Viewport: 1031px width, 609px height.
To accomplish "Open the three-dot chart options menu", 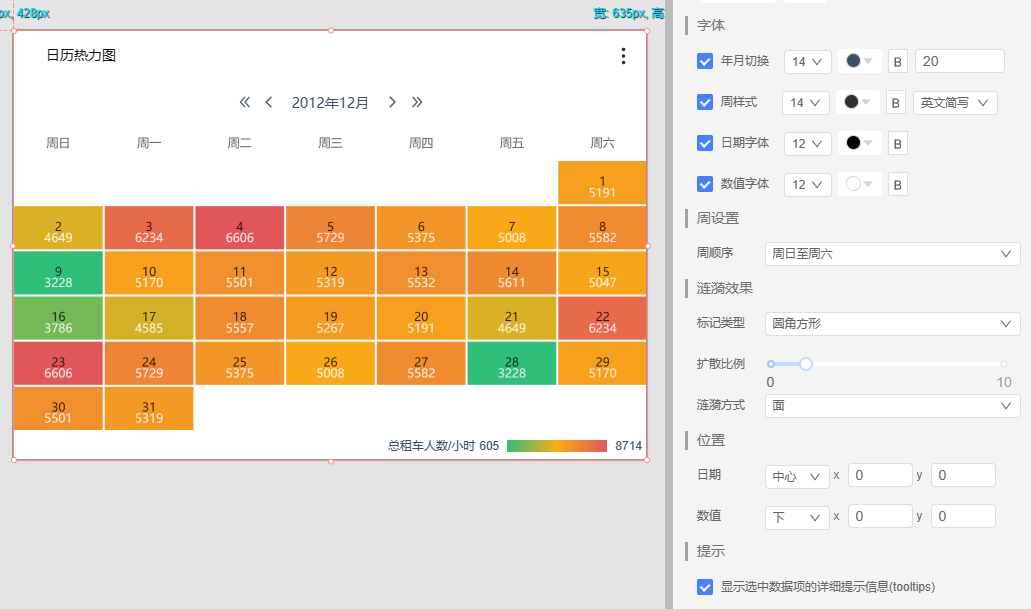I will [x=623, y=56].
